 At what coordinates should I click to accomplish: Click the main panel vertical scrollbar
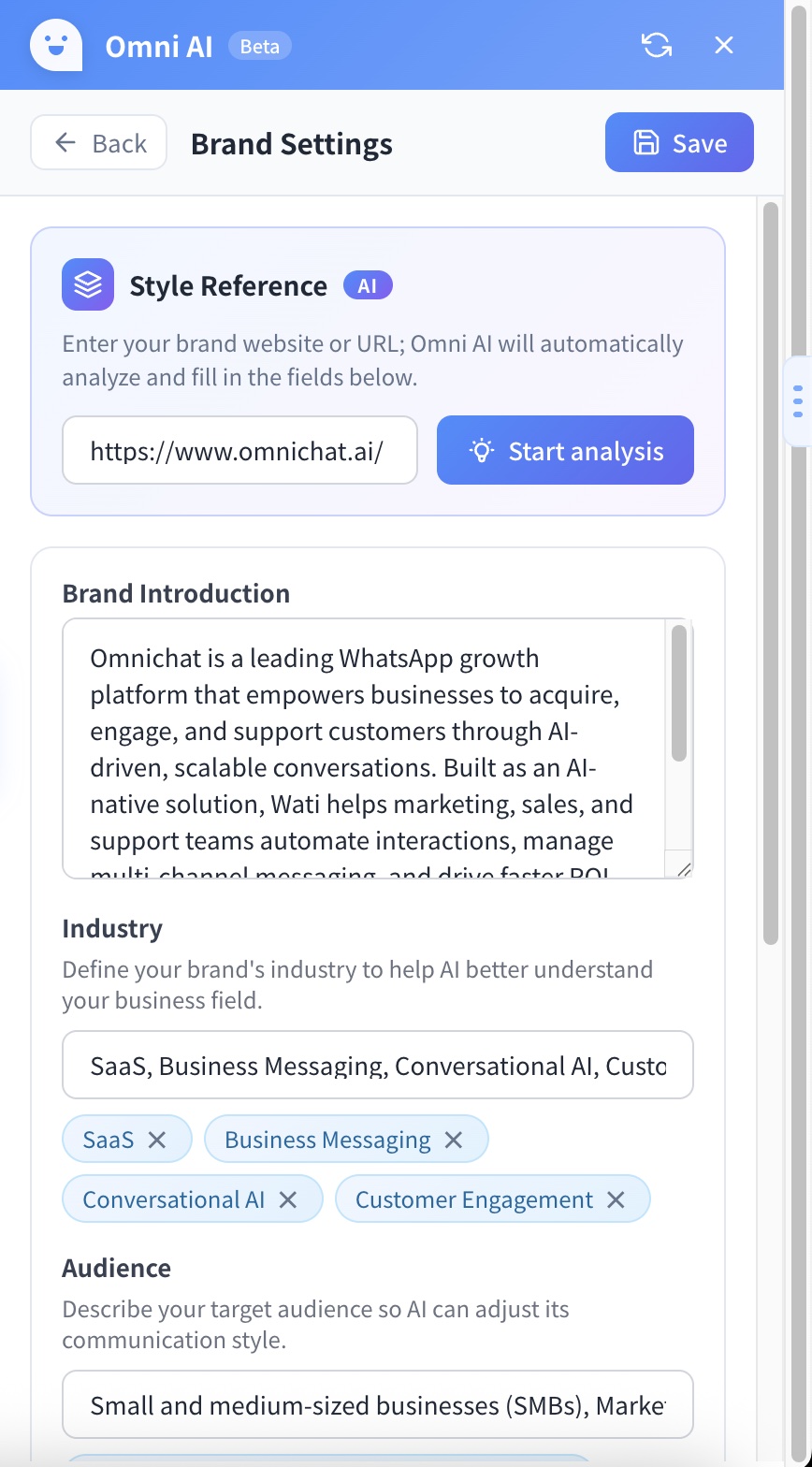point(771,573)
